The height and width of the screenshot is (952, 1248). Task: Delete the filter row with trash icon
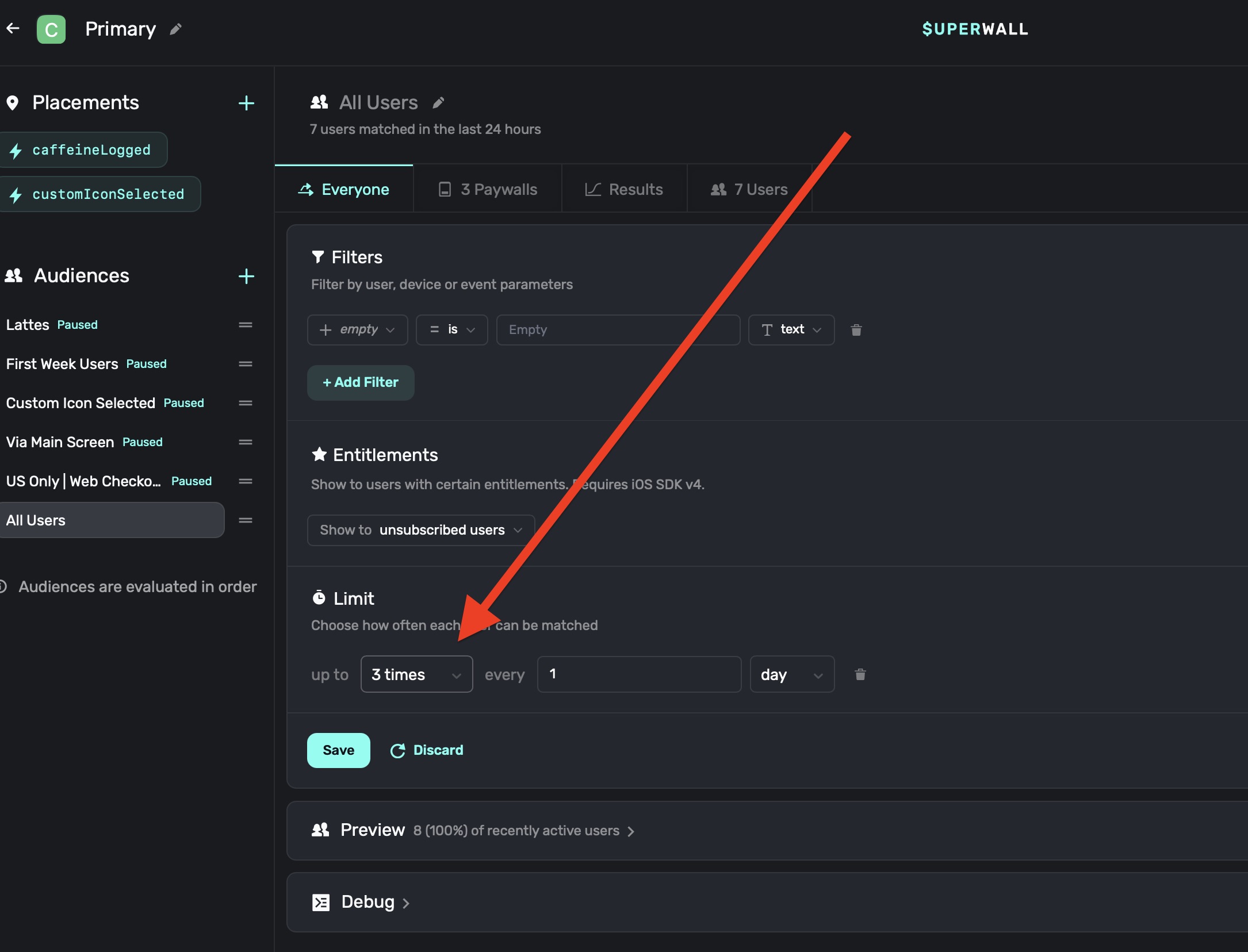[x=856, y=330]
